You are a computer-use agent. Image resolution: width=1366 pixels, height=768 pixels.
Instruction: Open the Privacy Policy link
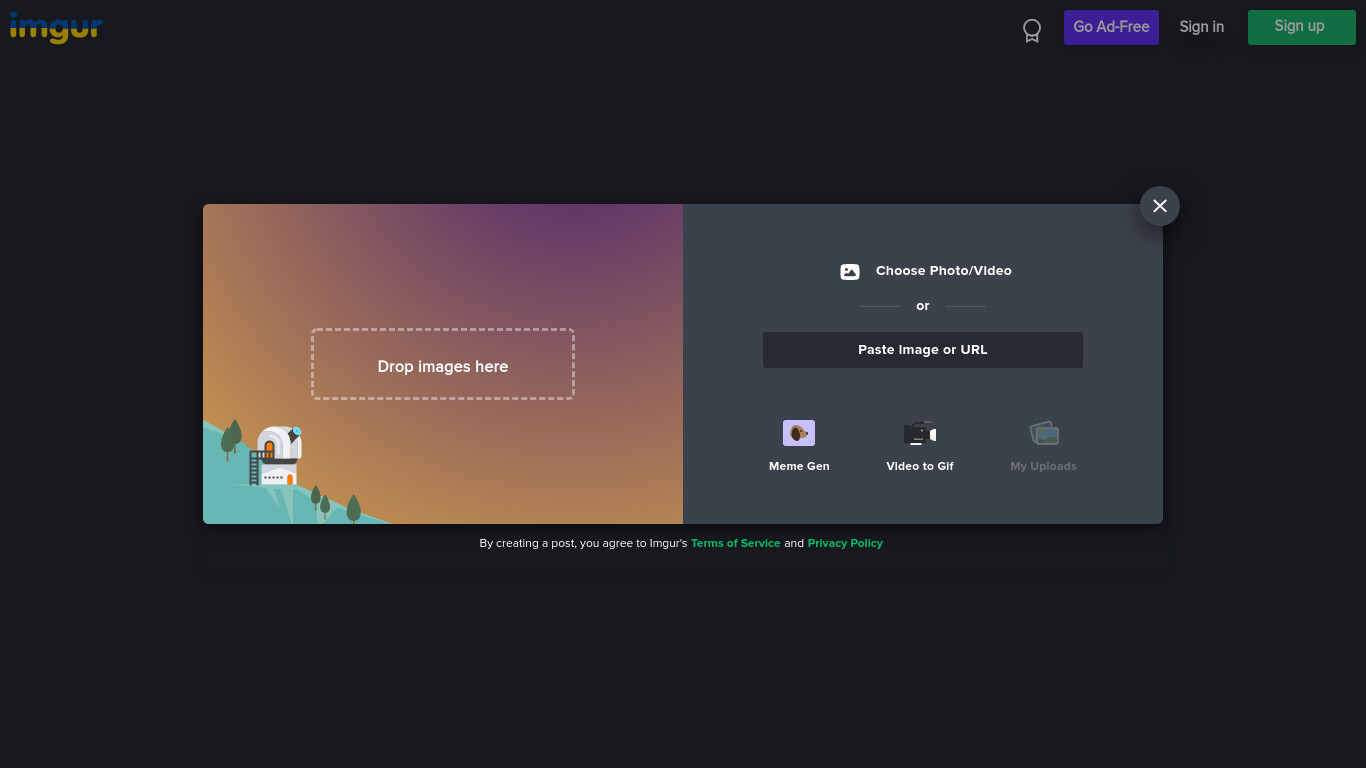click(x=845, y=543)
